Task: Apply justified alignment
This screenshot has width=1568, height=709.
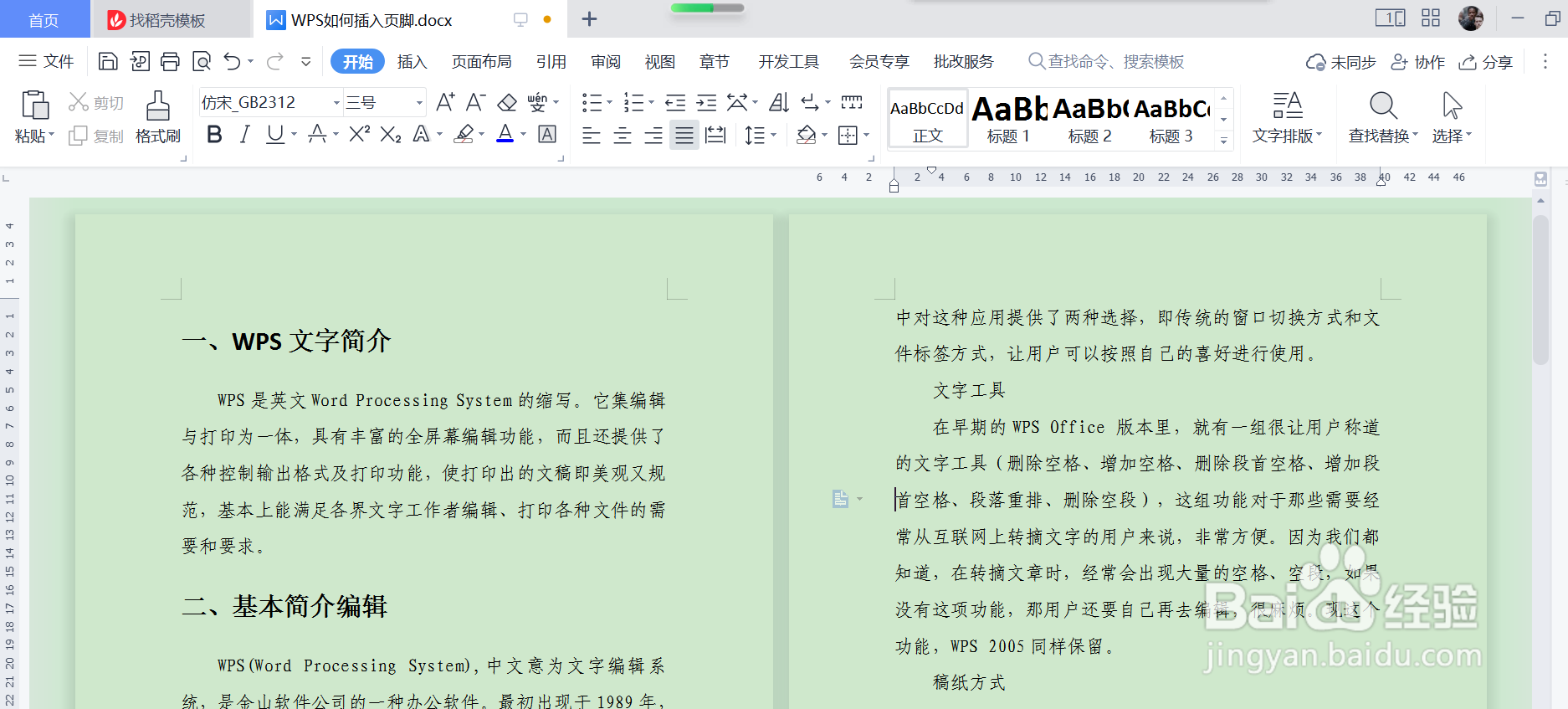Action: [684, 136]
